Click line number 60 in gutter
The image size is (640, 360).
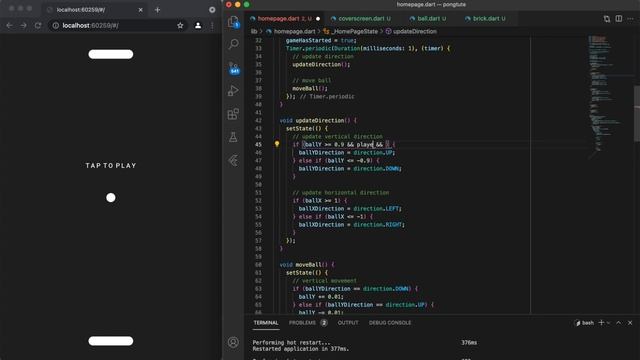pyautogui.click(x=258, y=264)
